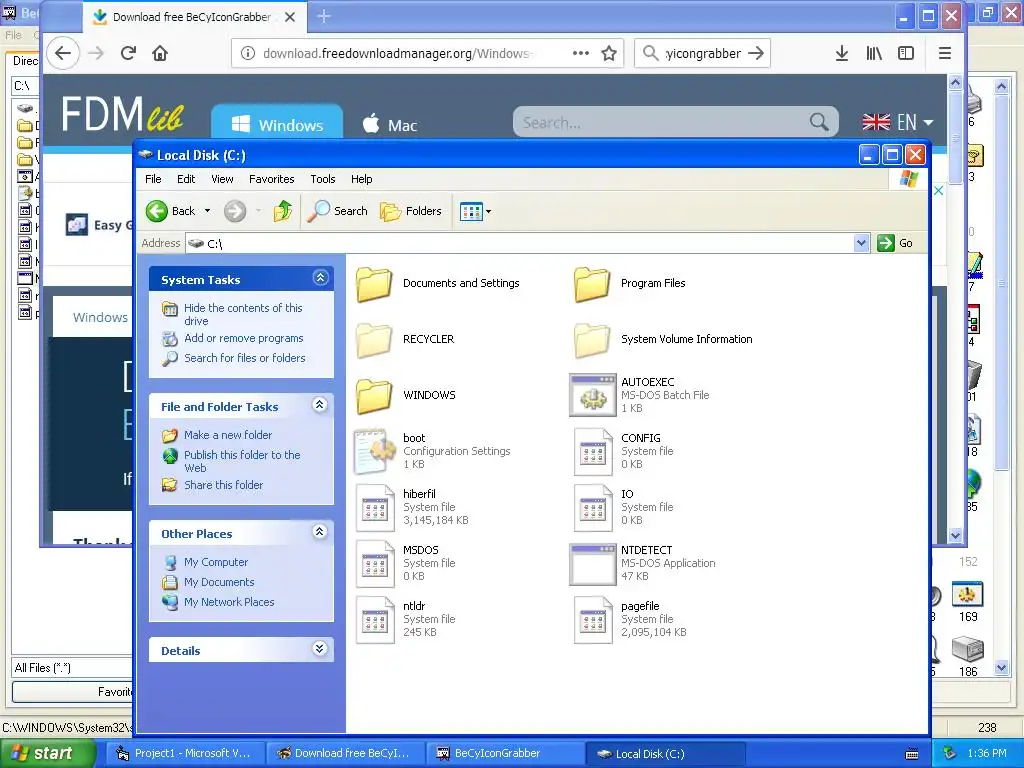Collapse the Other Places panel
1024x768 pixels.
click(x=320, y=532)
